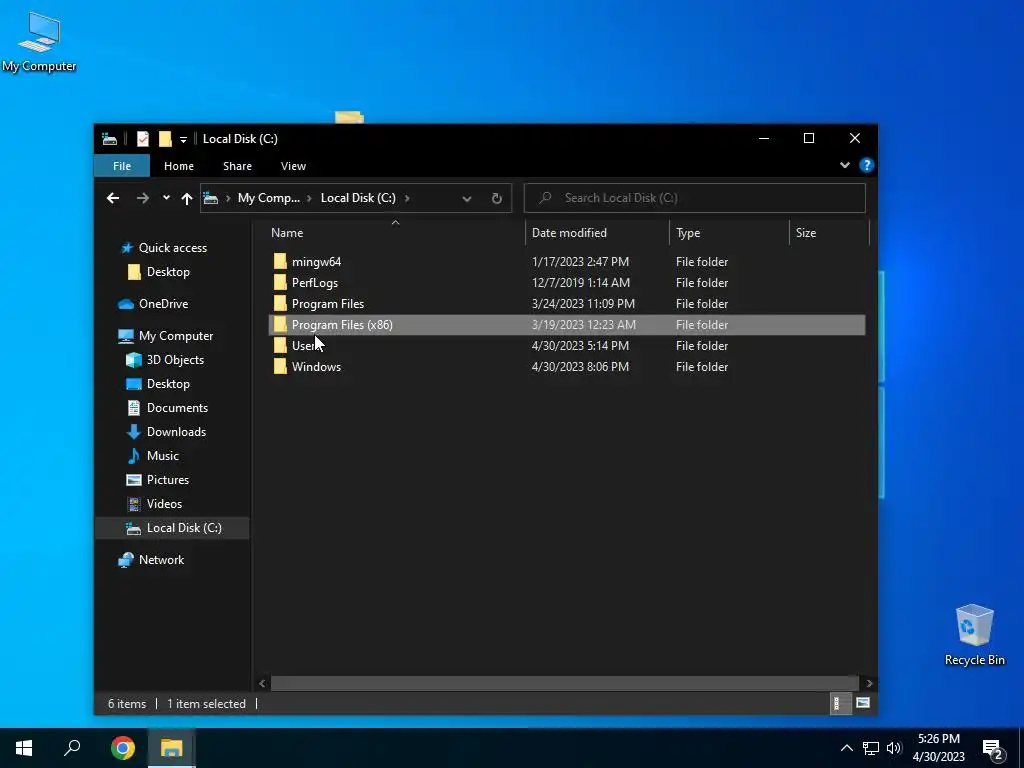The image size is (1024, 768).
Task: Select Quick access in the navigation pane
Action: [172, 248]
